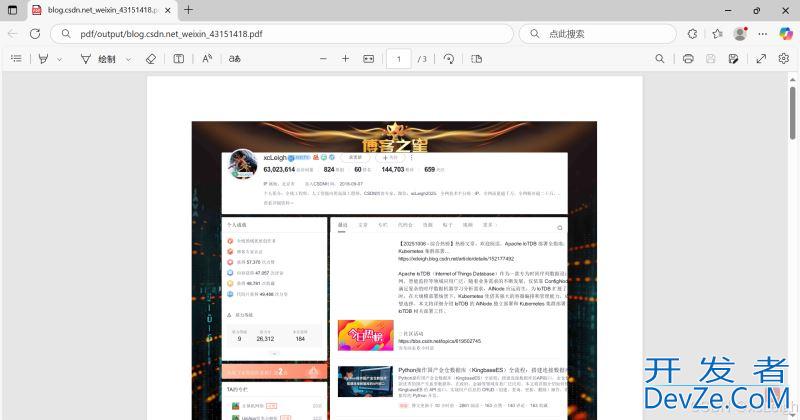Open the PDF table of contents panel

pos(16,59)
